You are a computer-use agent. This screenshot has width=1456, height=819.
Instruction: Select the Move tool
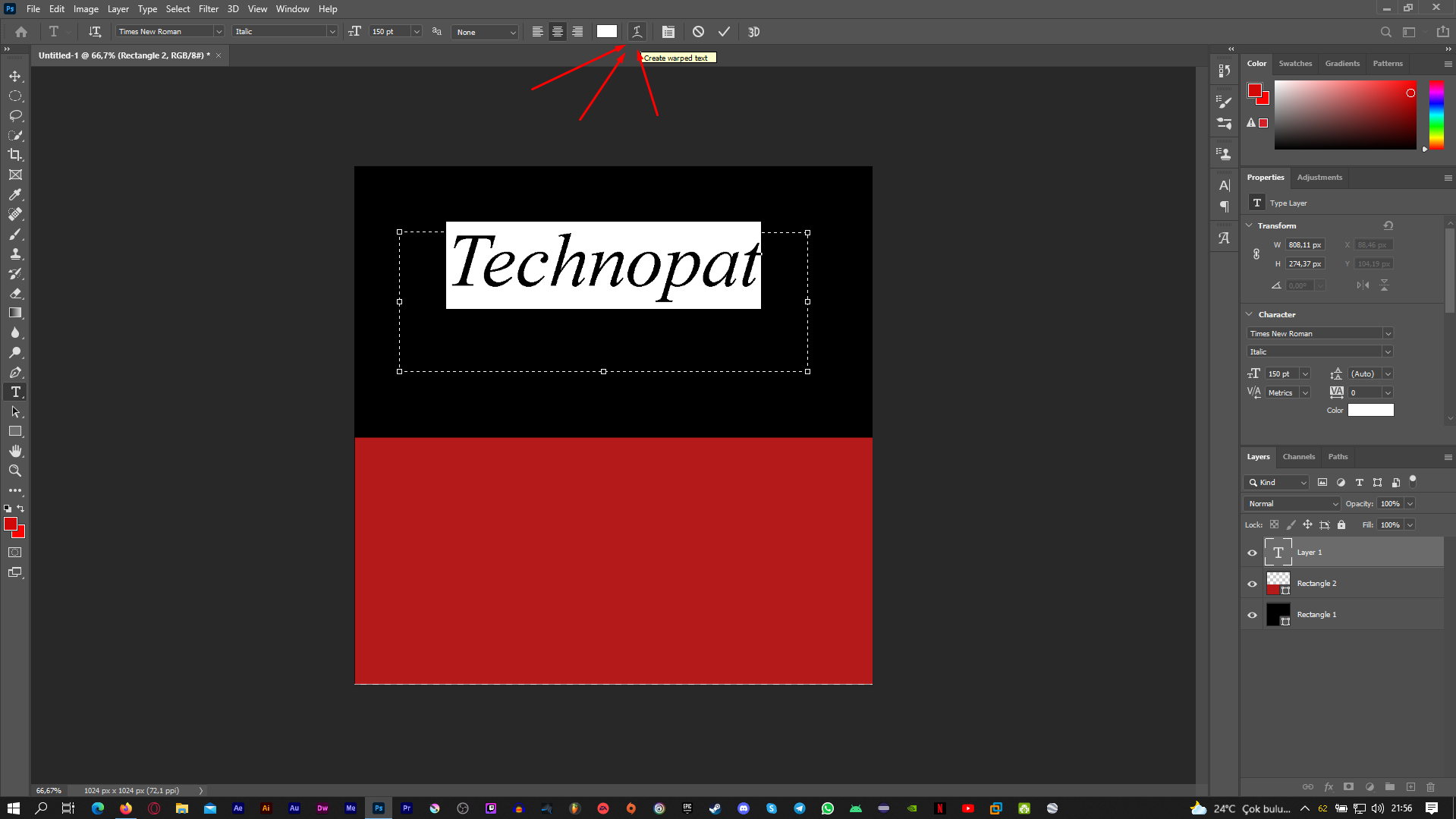tap(15, 77)
